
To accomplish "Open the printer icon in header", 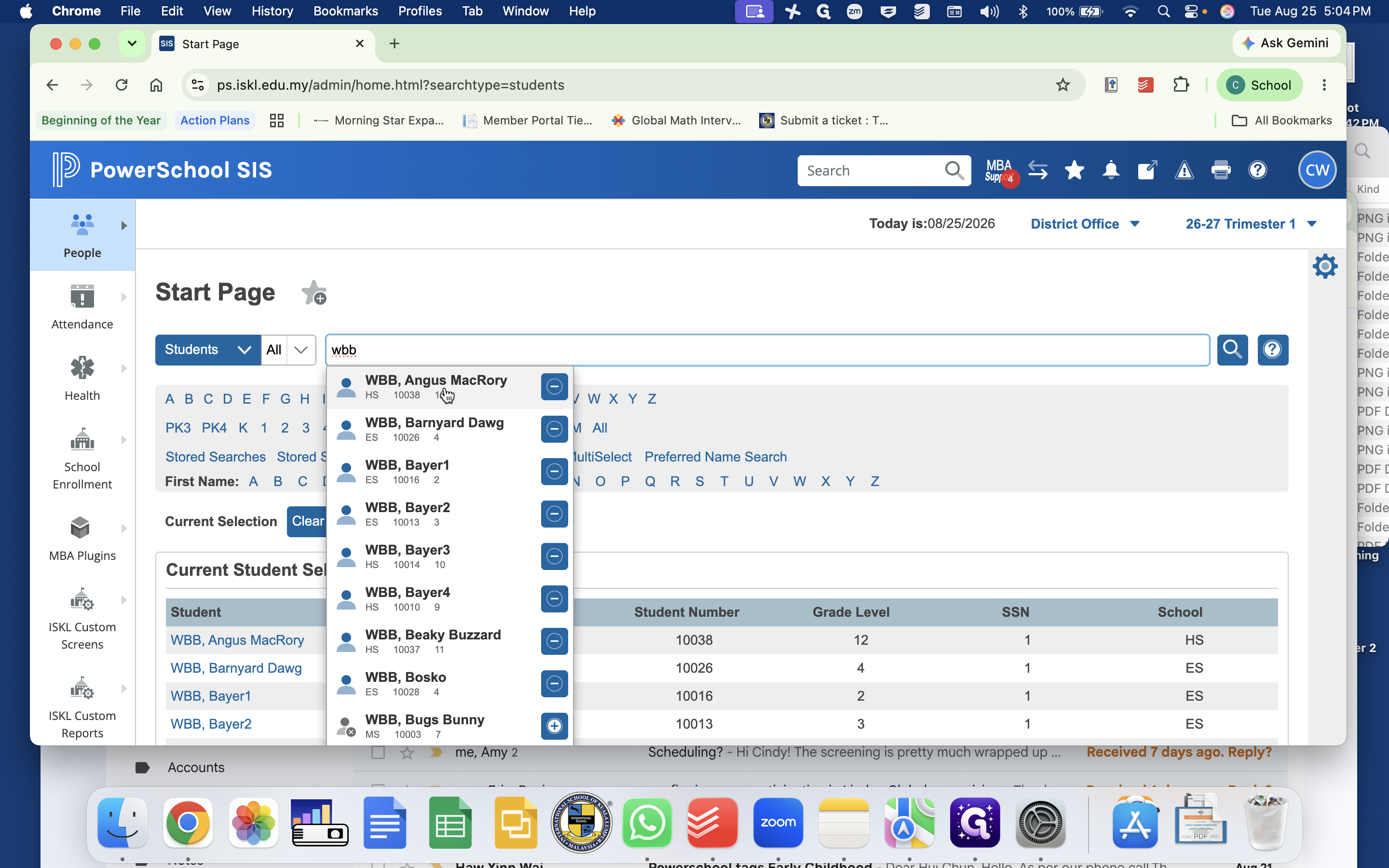I will (x=1221, y=171).
